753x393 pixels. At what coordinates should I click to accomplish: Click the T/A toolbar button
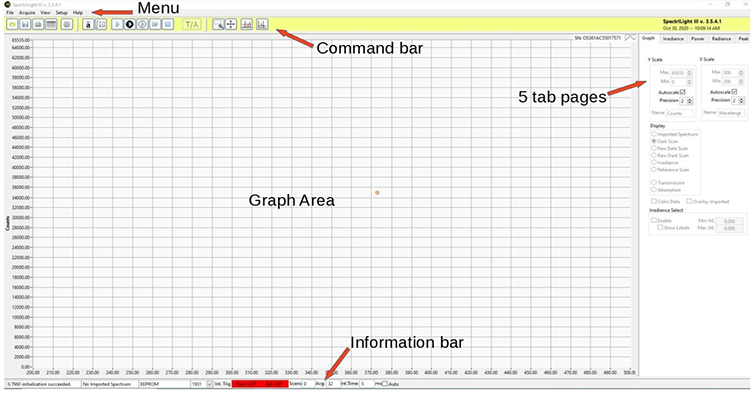pyautogui.click(x=192, y=25)
